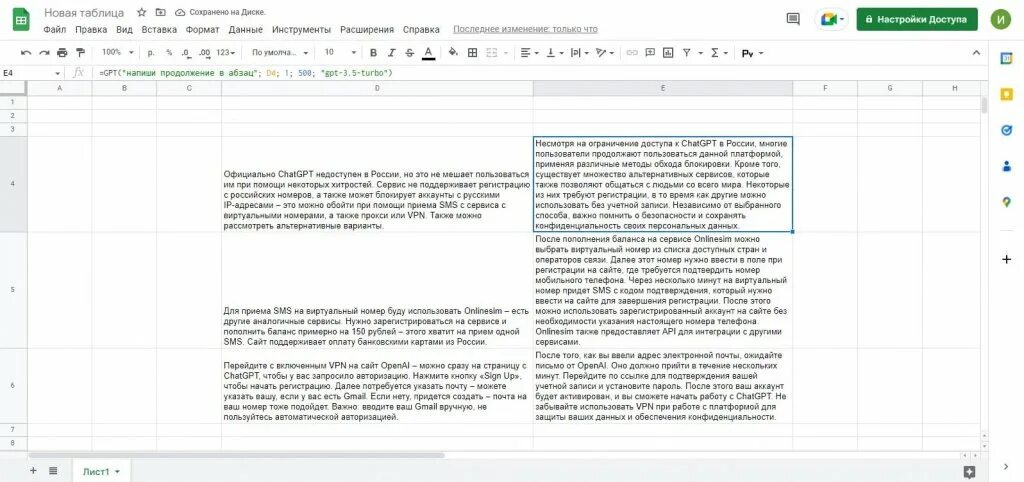Click merge cells icon
The width and height of the screenshot is (1024, 482).
(x=491, y=52)
